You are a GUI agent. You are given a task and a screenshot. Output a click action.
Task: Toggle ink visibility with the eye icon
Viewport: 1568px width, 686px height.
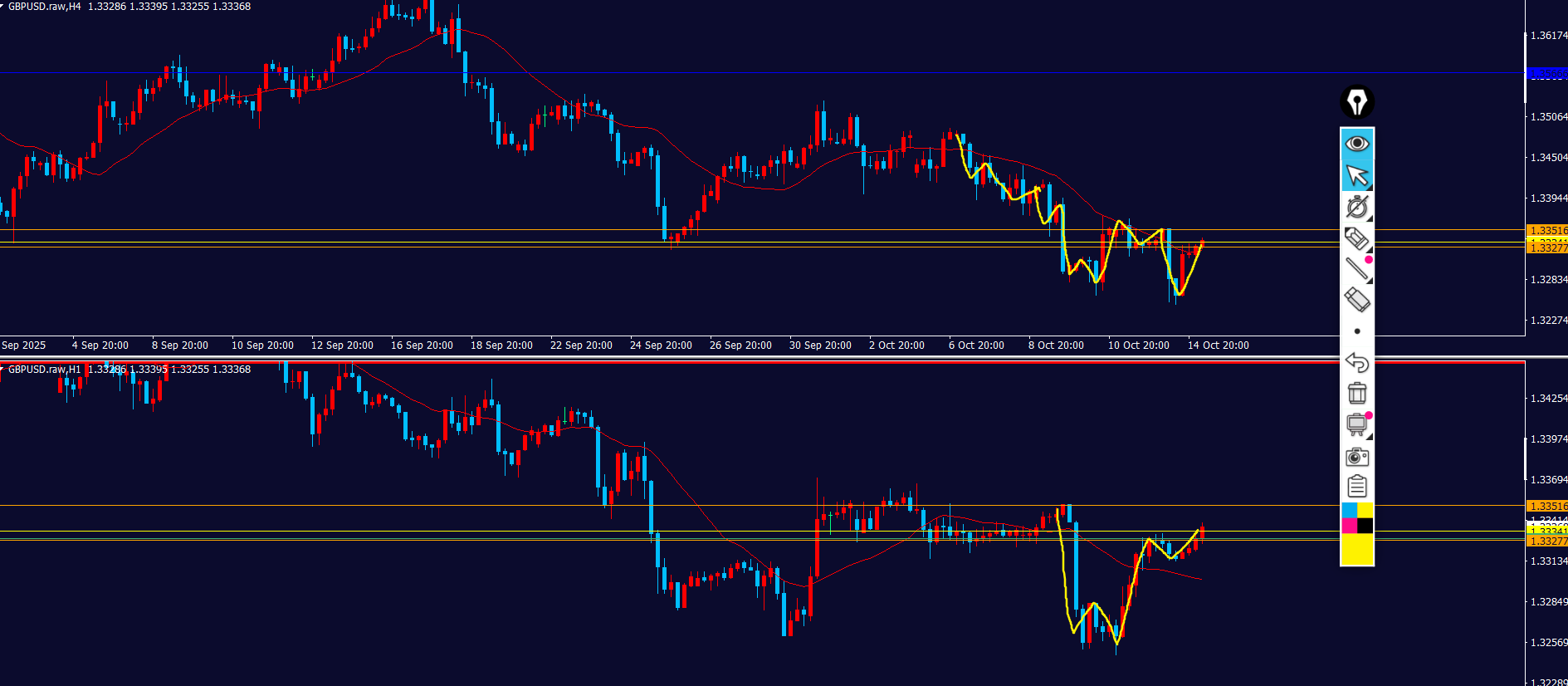1357,144
